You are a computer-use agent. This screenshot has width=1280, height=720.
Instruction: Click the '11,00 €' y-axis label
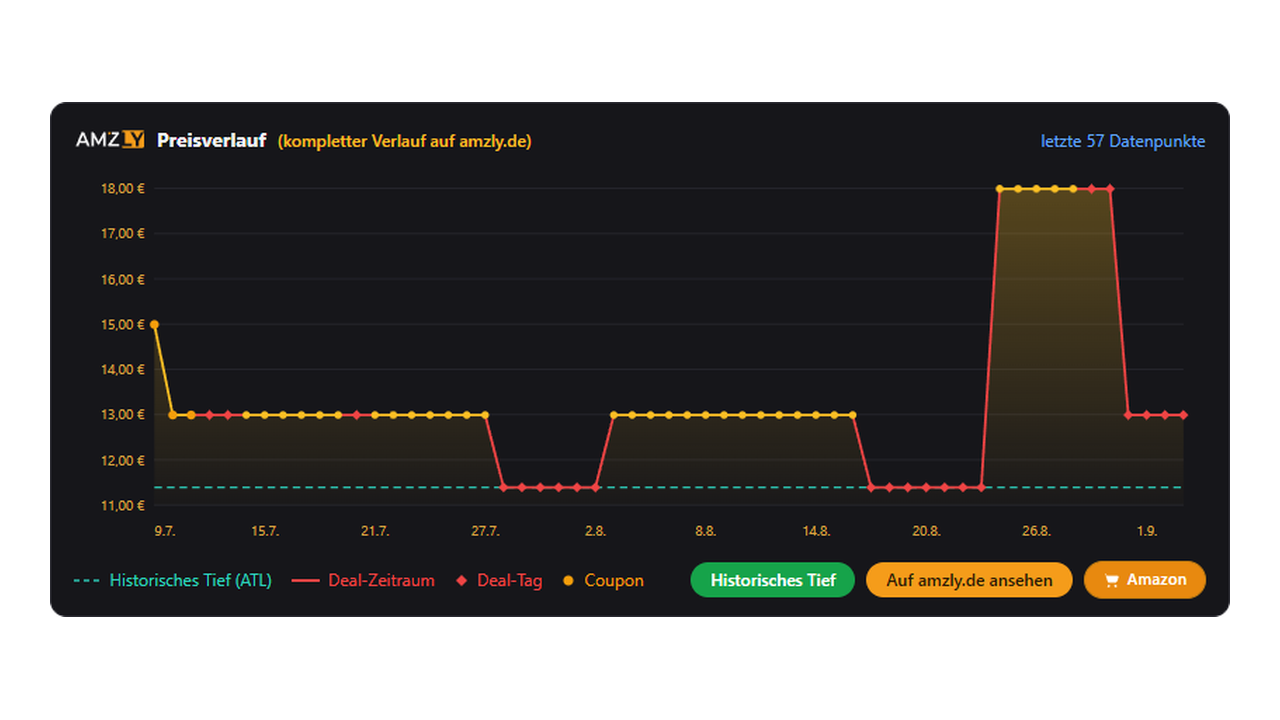pos(123,505)
